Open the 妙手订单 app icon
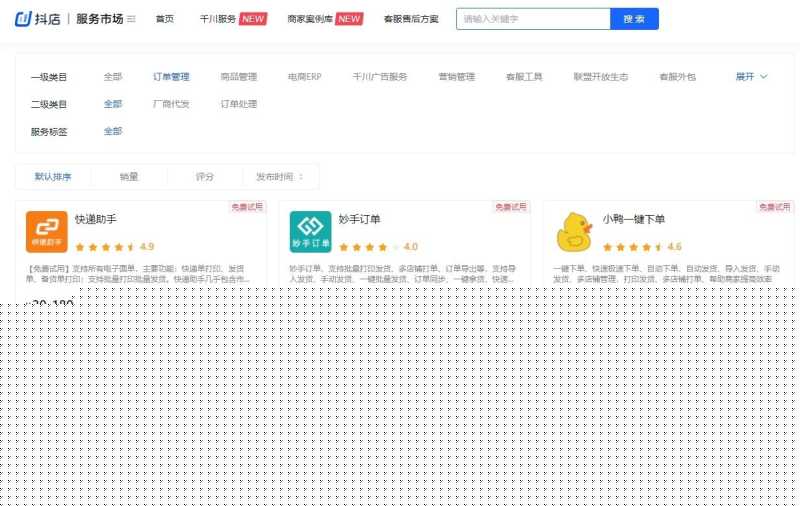 tap(310, 232)
